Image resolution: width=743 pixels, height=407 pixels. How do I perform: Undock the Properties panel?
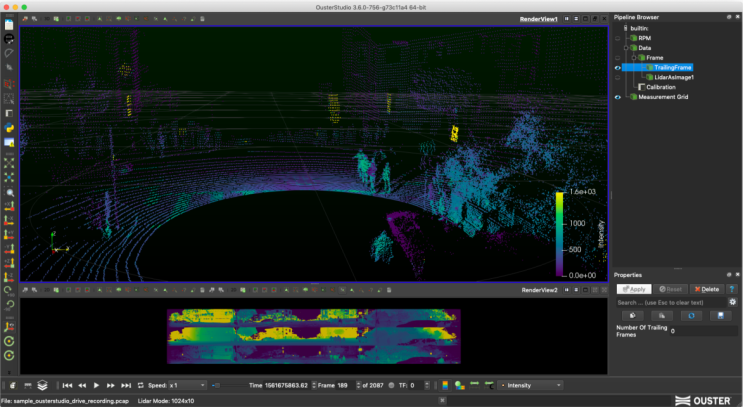tap(729, 275)
